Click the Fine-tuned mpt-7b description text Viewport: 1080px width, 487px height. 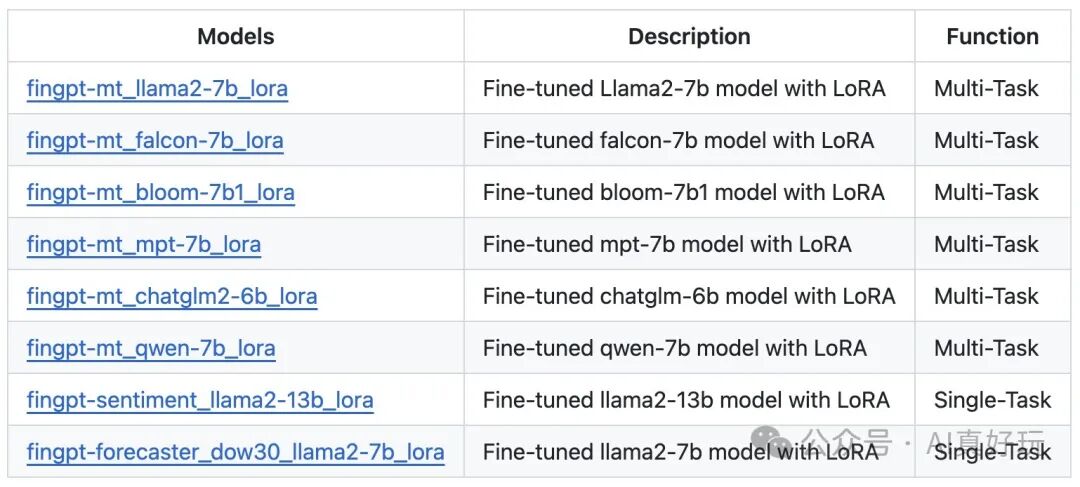(x=667, y=245)
